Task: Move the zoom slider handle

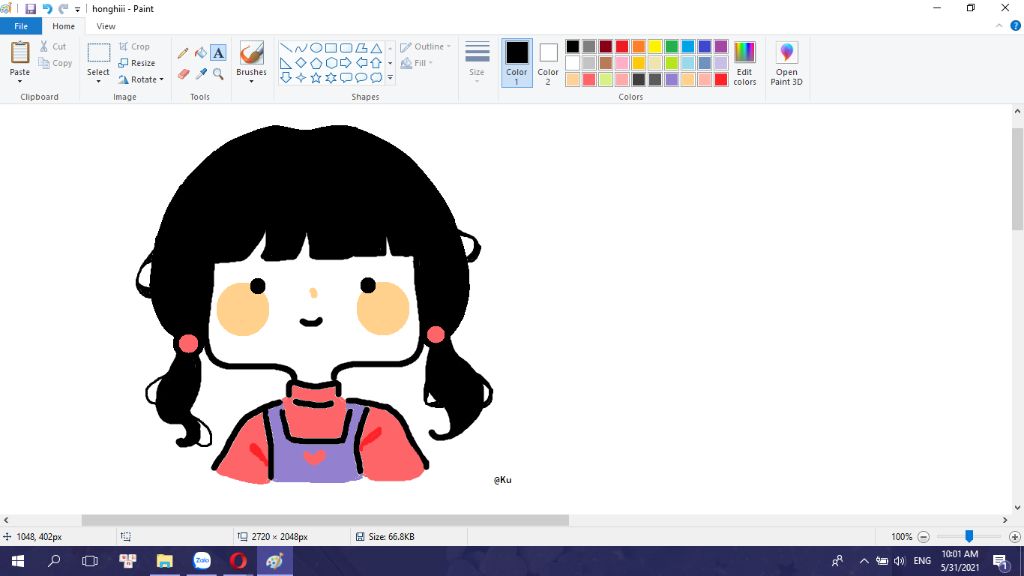Action: pyautogui.click(x=969, y=536)
